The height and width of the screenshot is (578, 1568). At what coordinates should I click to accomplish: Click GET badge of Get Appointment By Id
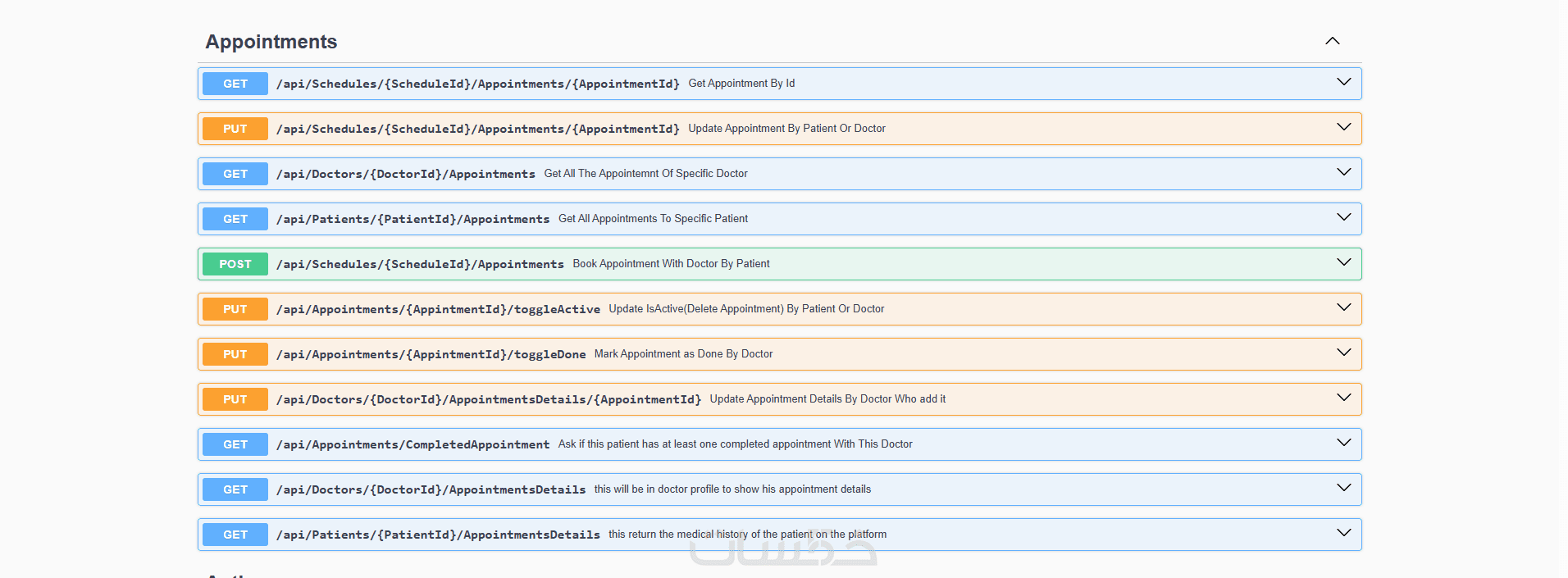(235, 84)
